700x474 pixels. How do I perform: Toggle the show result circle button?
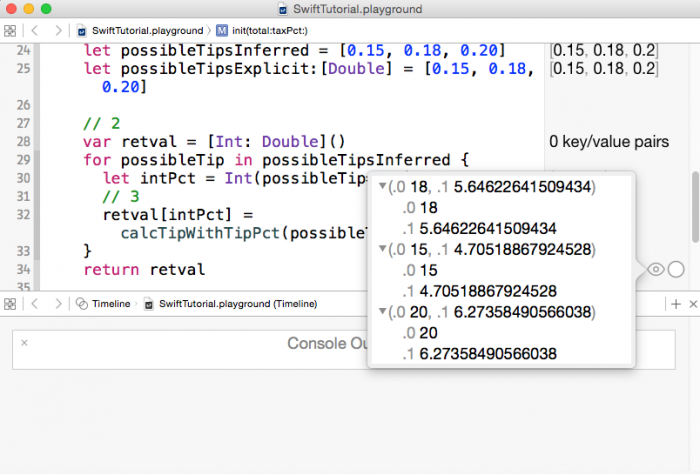(676, 269)
